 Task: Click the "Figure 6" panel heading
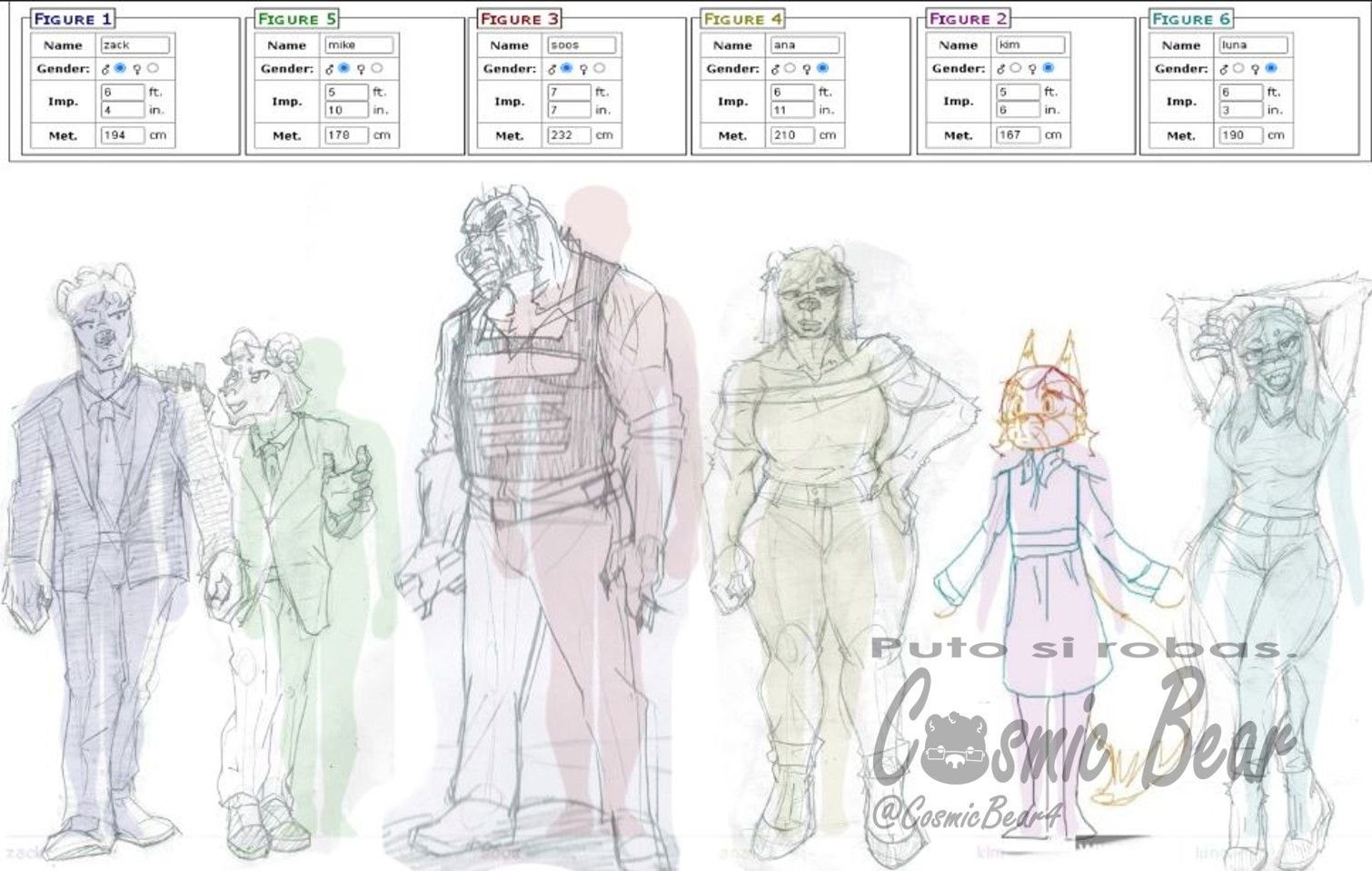click(x=1191, y=19)
